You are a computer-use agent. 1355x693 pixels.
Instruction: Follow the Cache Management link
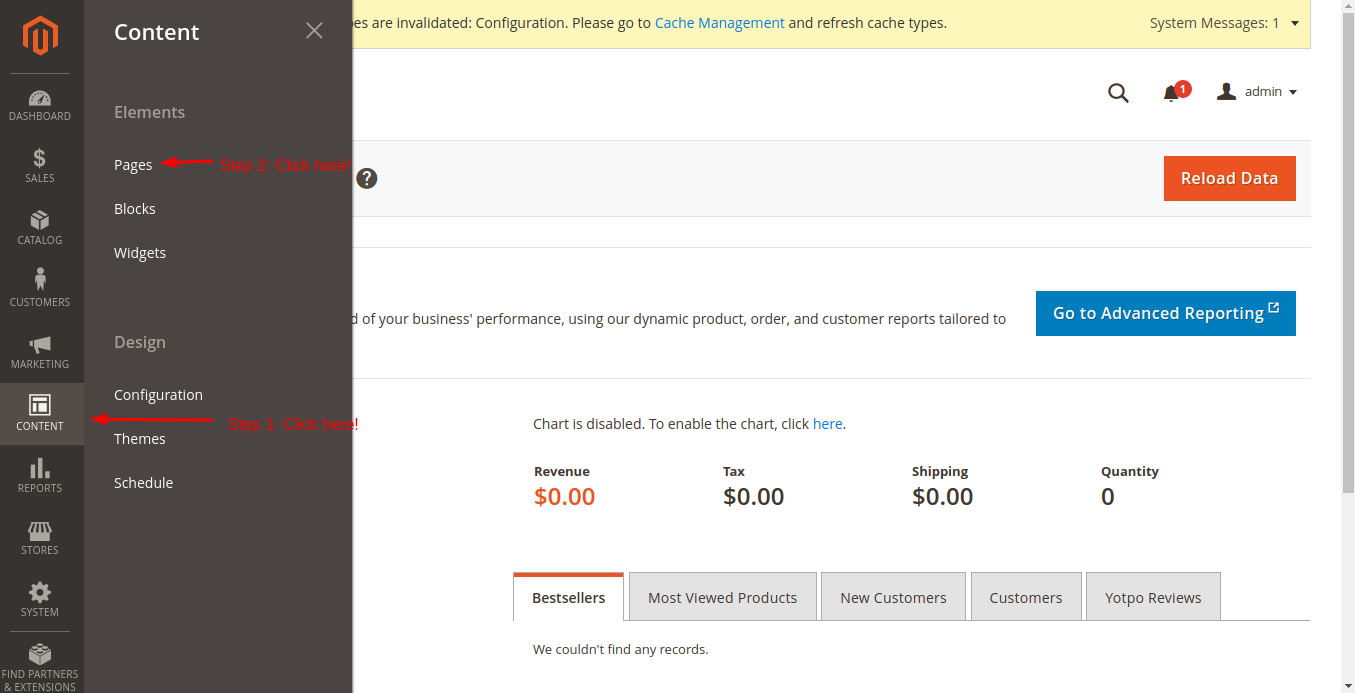719,23
